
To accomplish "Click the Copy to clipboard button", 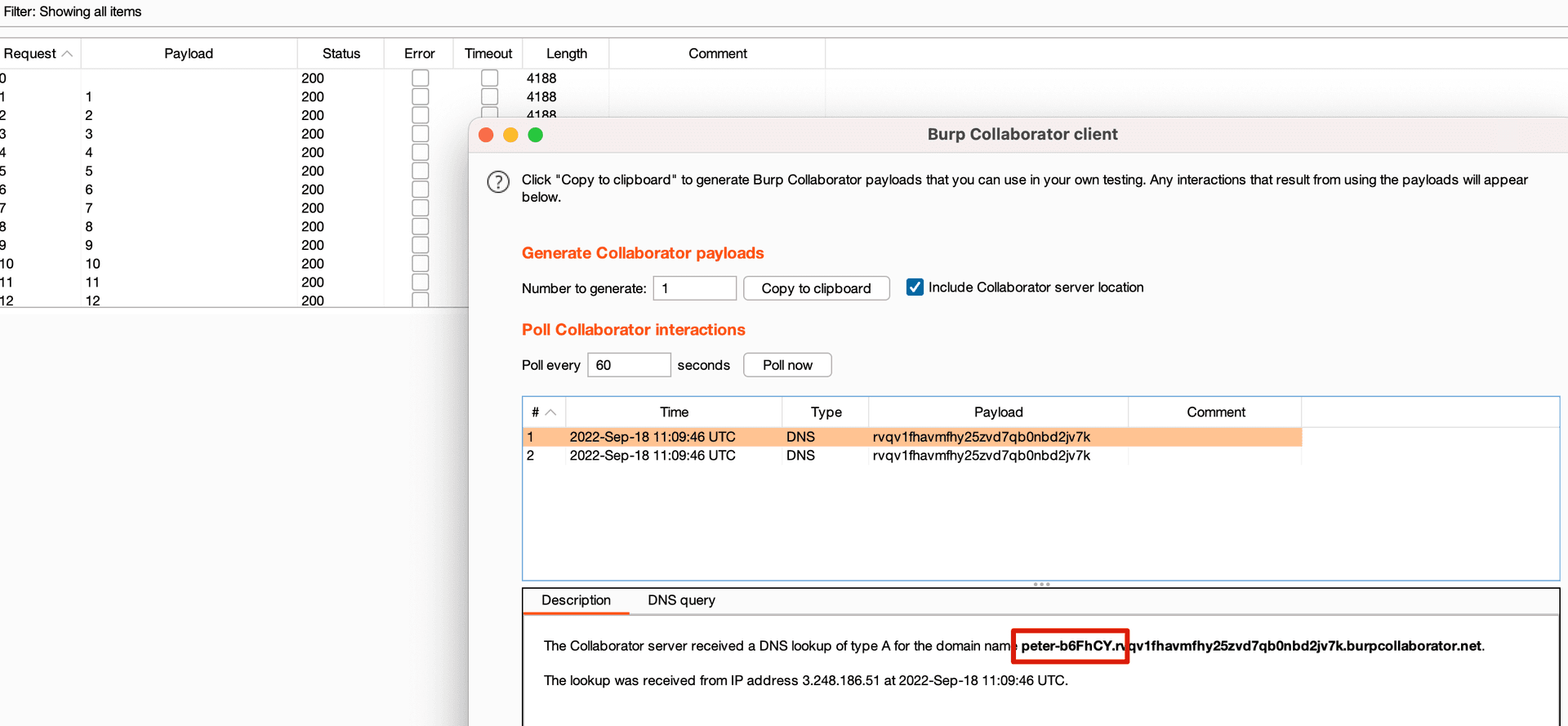I will (x=817, y=288).
